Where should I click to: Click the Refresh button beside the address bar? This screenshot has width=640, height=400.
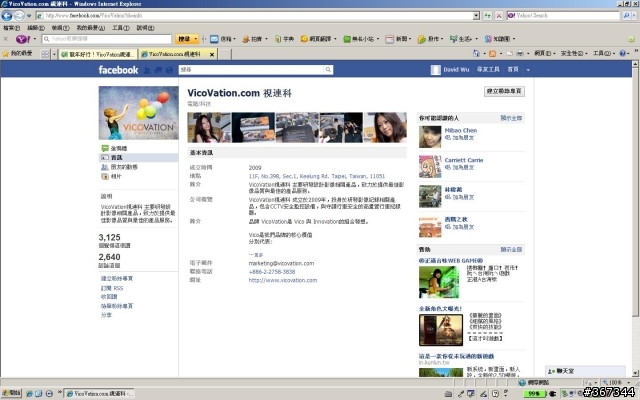487,16
